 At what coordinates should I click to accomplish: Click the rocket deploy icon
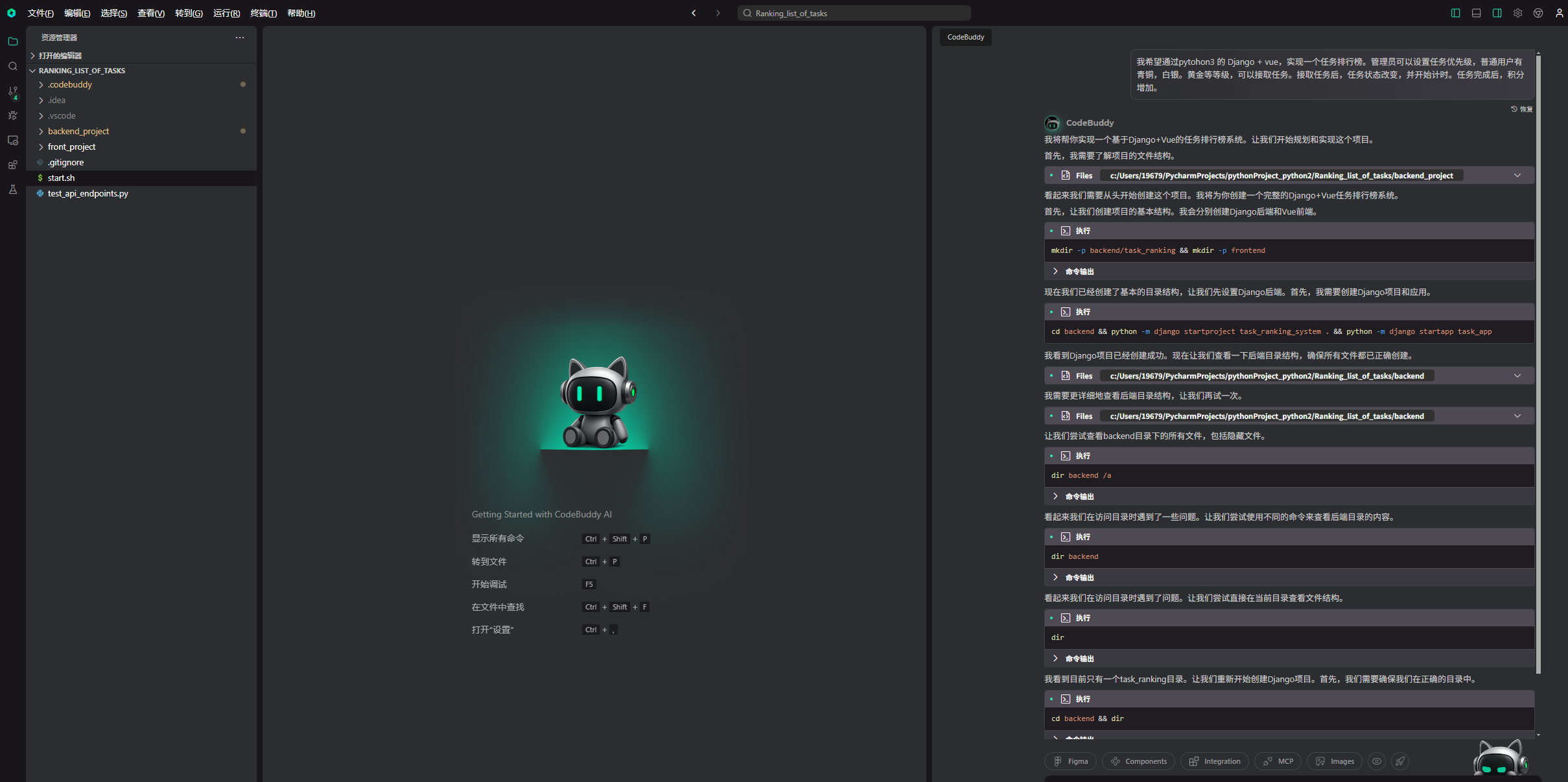[1400, 761]
